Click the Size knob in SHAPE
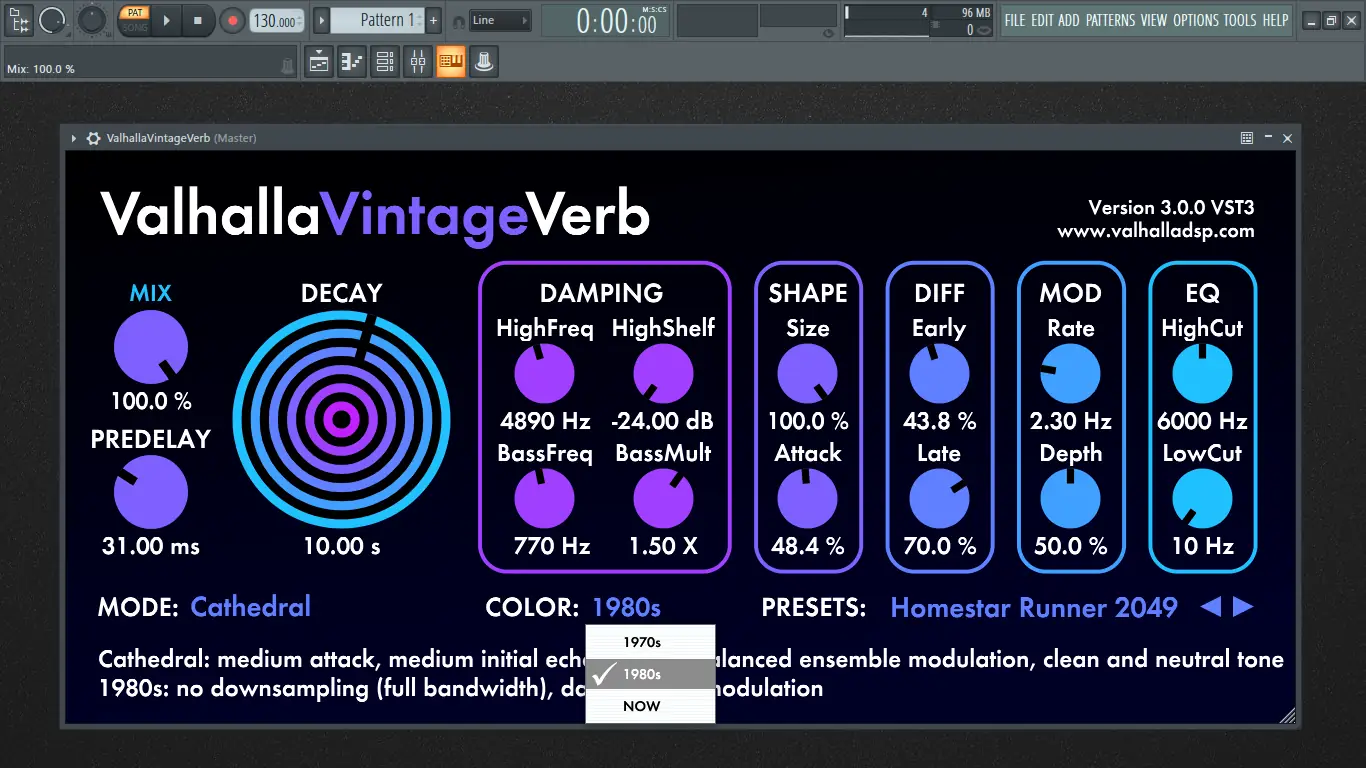Image resolution: width=1366 pixels, height=768 pixels. pyautogui.click(x=807, y=374)
